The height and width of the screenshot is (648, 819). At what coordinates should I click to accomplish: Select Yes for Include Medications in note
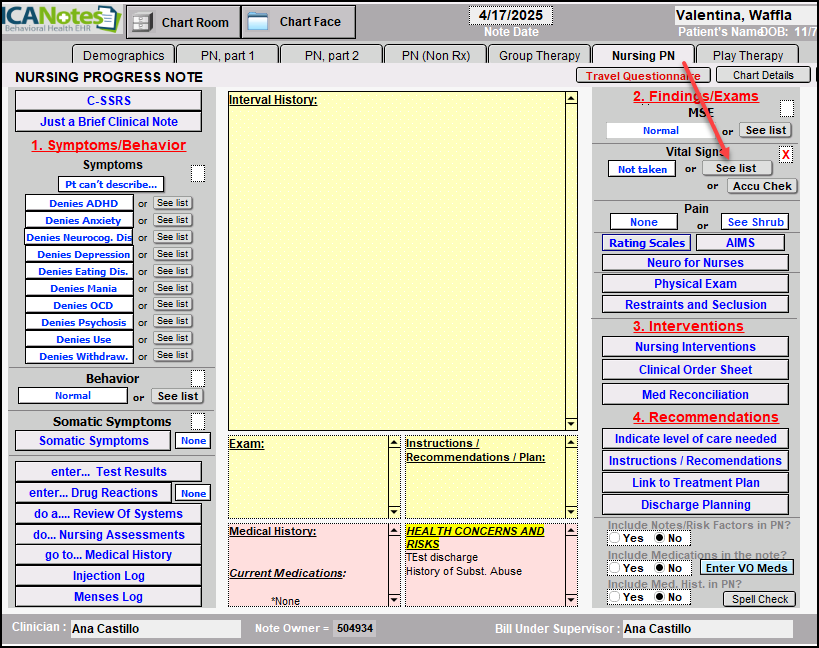click(x=615, y=568)
